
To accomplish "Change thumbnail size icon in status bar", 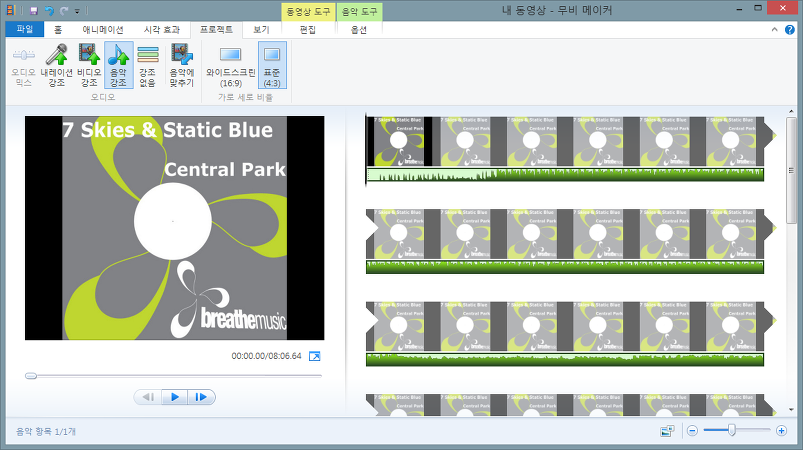I will pos(667,431).
